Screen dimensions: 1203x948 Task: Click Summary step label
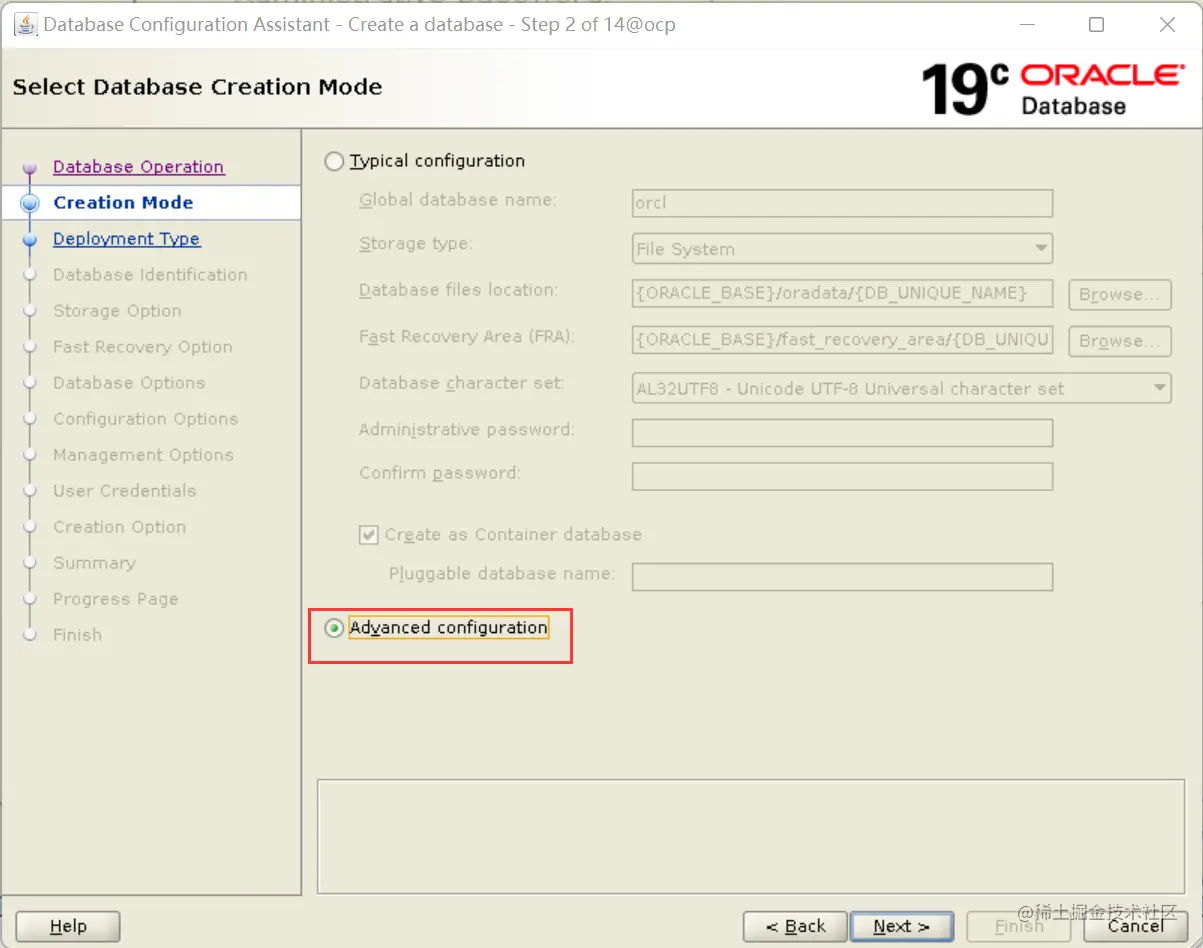pyautogui.click(x=94, y=563)
